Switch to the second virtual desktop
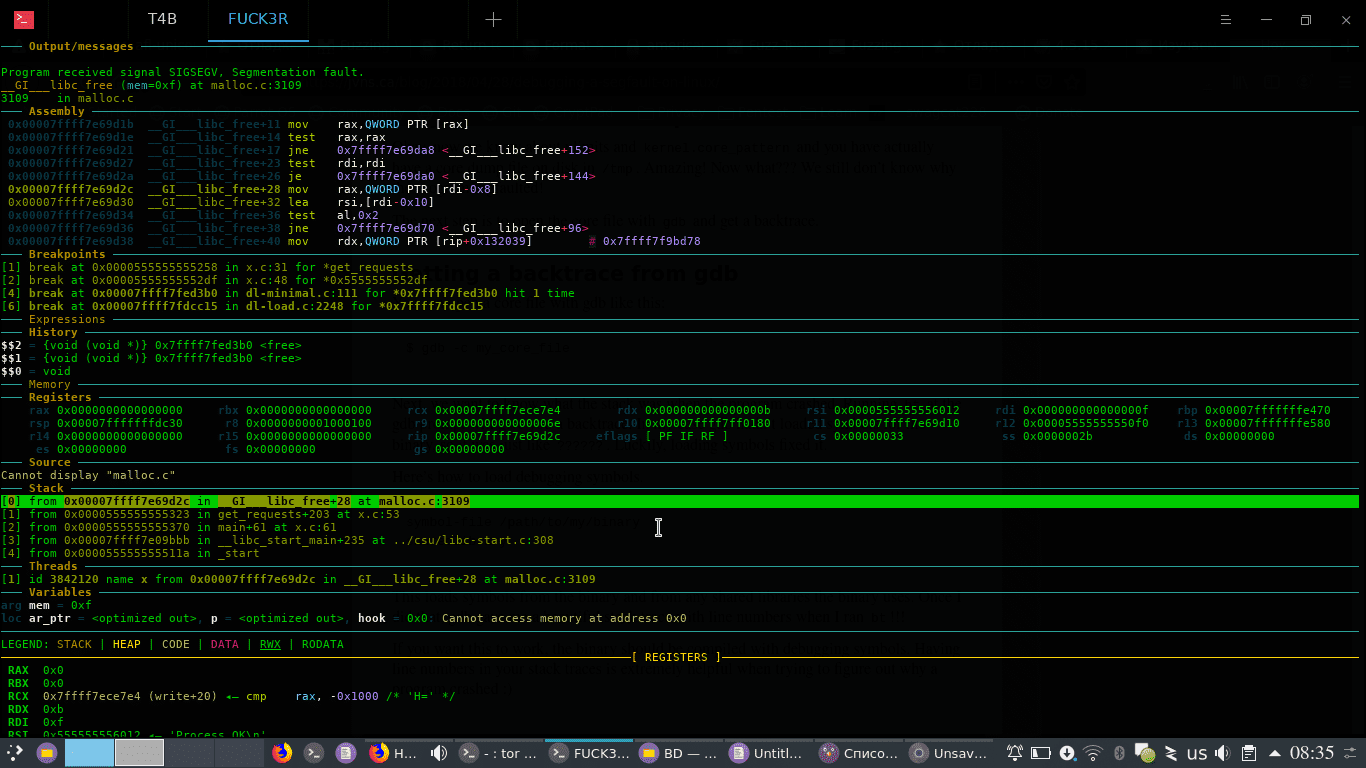1366x768 pixels. (139, 753)
